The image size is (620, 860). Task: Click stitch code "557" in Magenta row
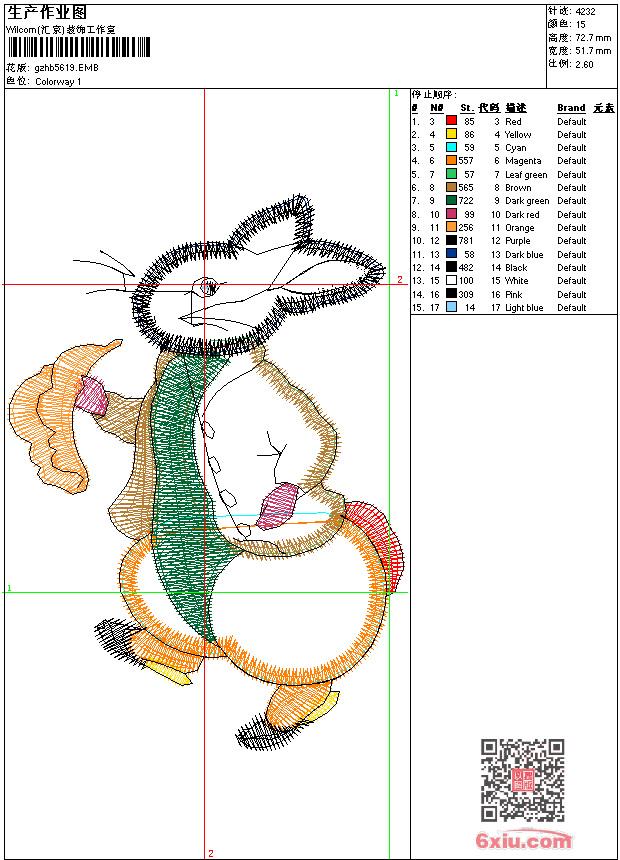point(466,161)
